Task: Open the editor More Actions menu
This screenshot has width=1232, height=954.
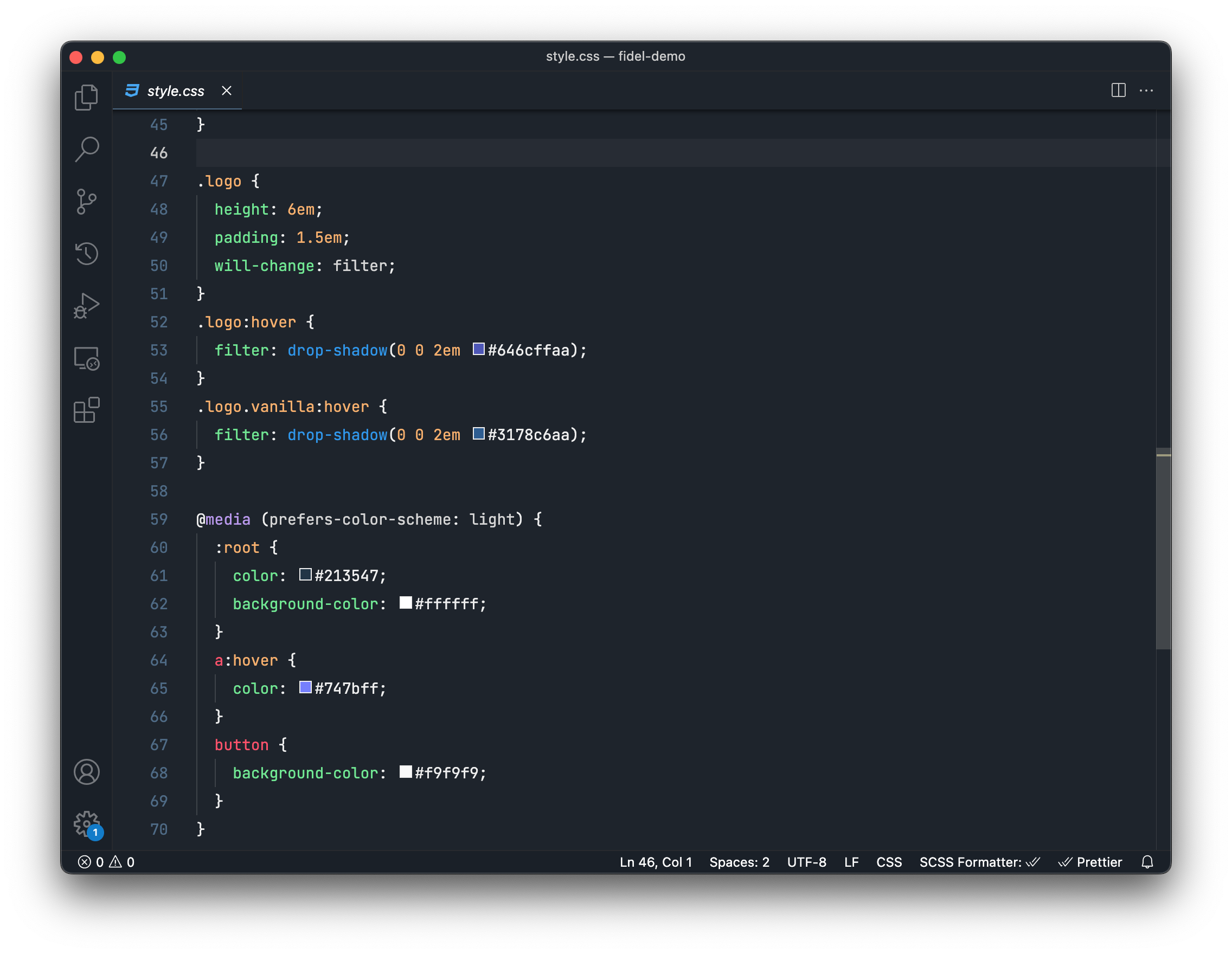Action: [x=1146, y=90]
